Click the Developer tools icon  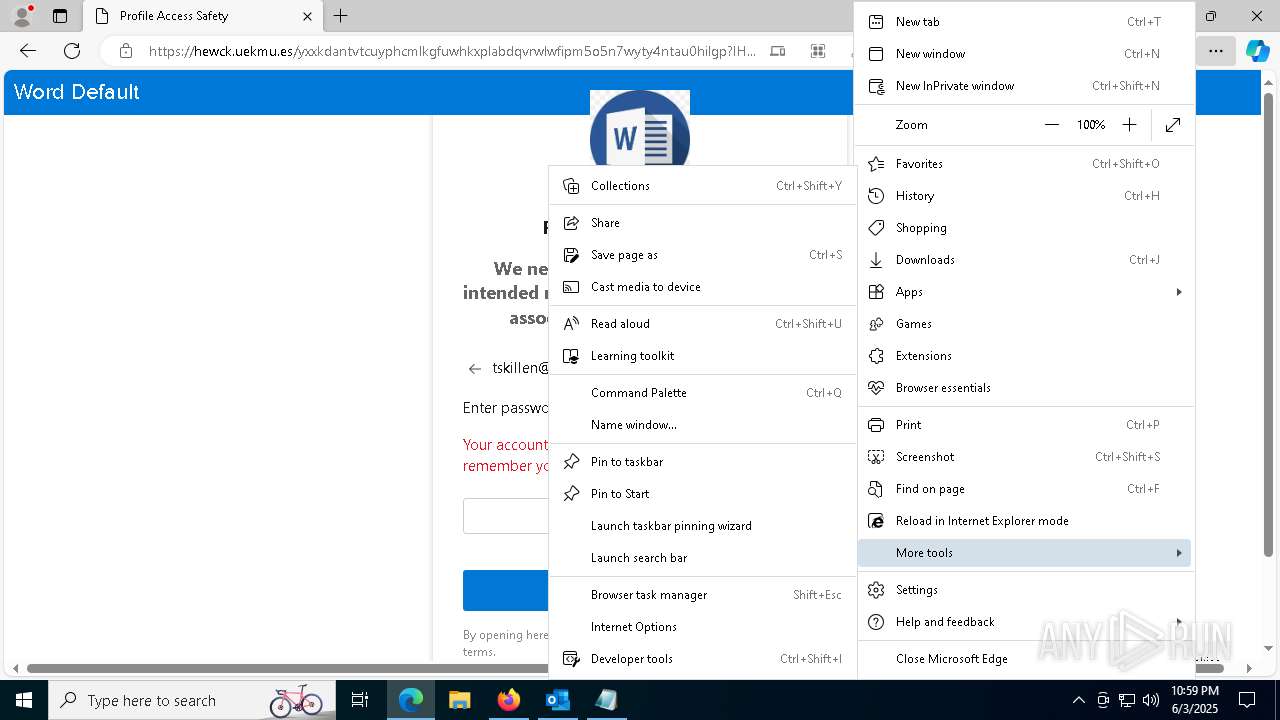point(571,659)
